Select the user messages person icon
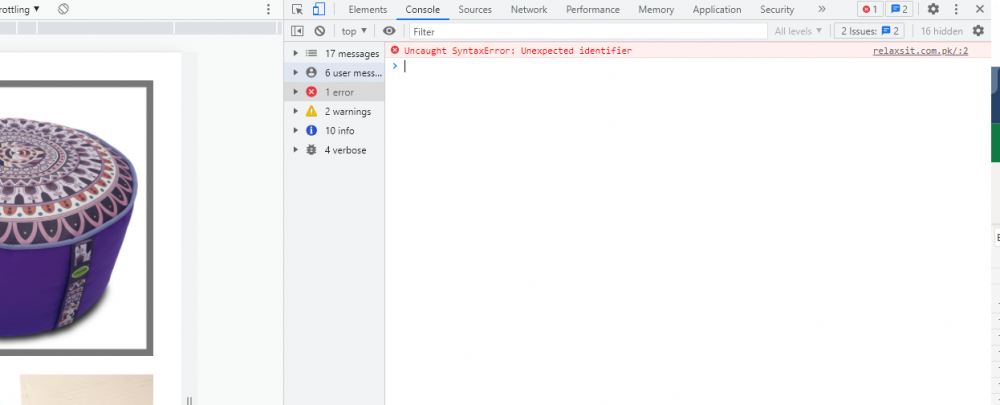The image size is (1000, 405). [x=311, y=73]
